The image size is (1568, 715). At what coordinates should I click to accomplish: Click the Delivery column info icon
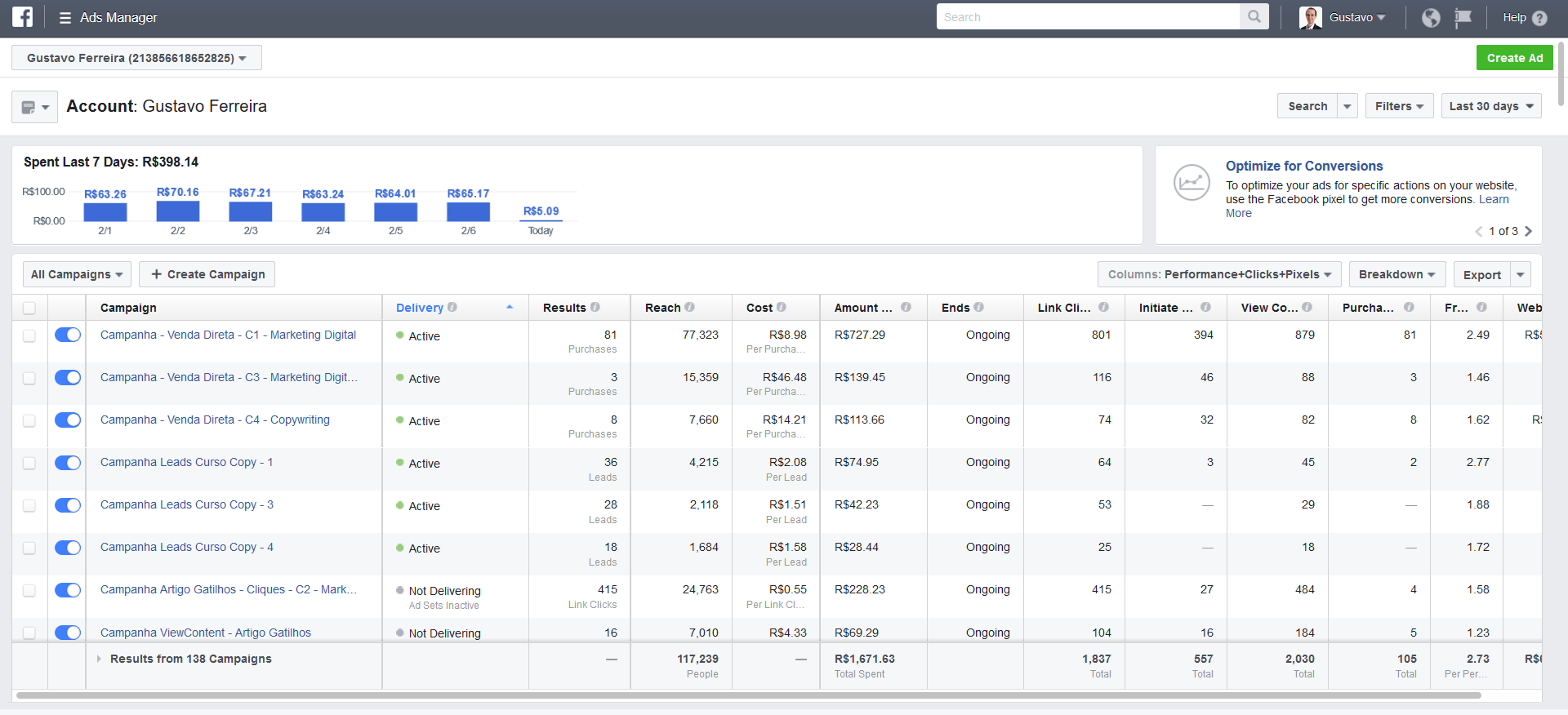pyautogui.click(x=452, y=308)
